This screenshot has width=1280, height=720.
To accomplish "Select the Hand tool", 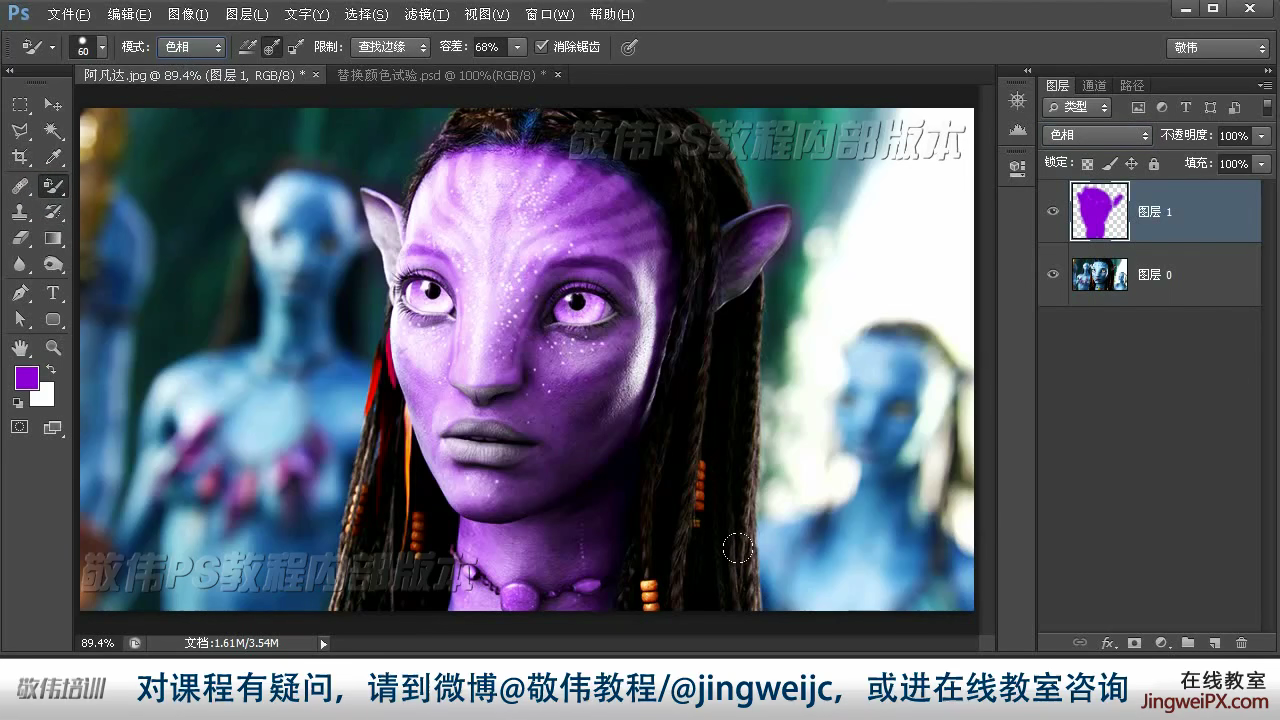I will click(20, 348).
